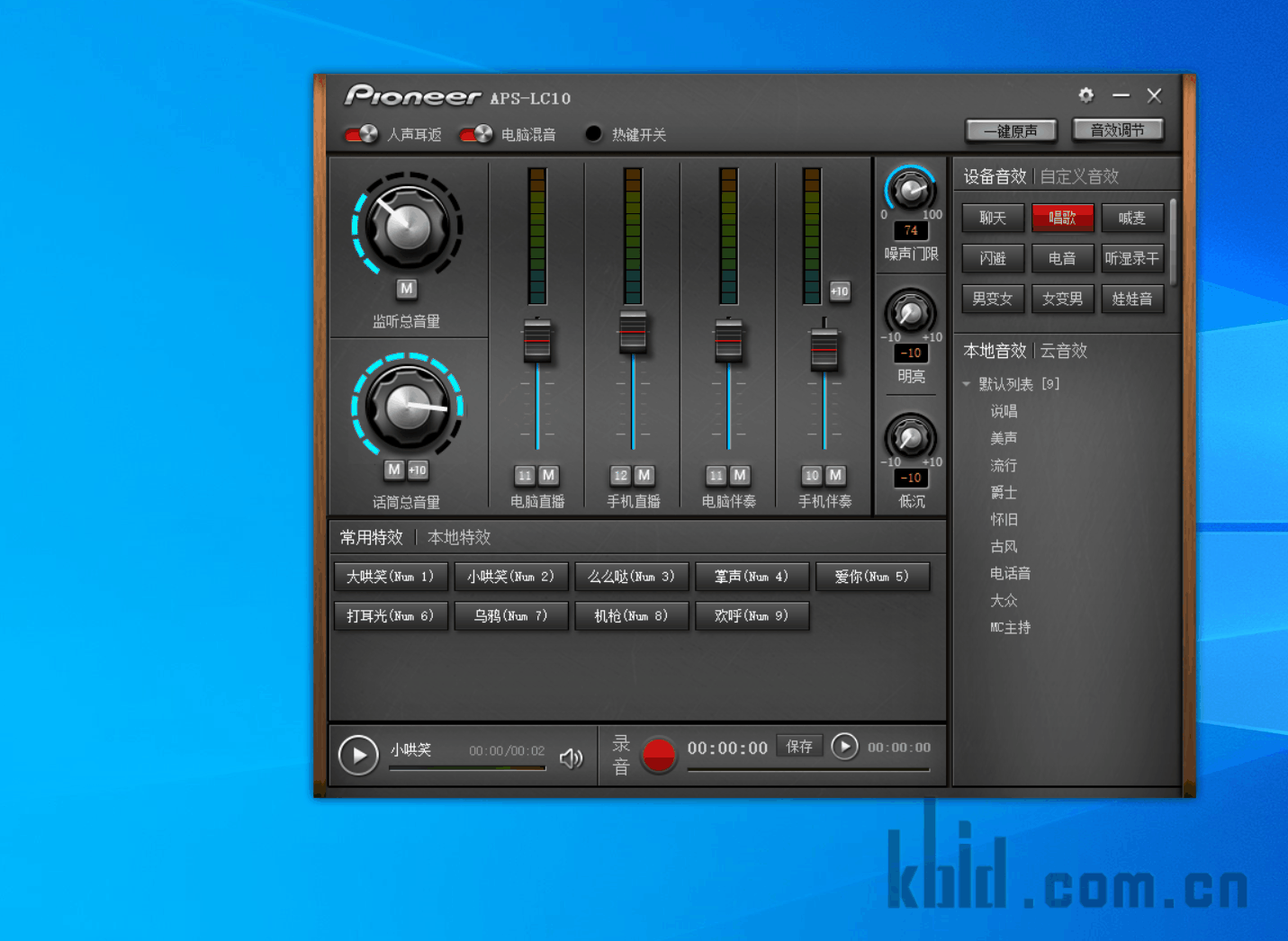Enable the 热键开关 hotkey toggle
This screenshot has height=941, width=1288.
click(x=593, y=134)
